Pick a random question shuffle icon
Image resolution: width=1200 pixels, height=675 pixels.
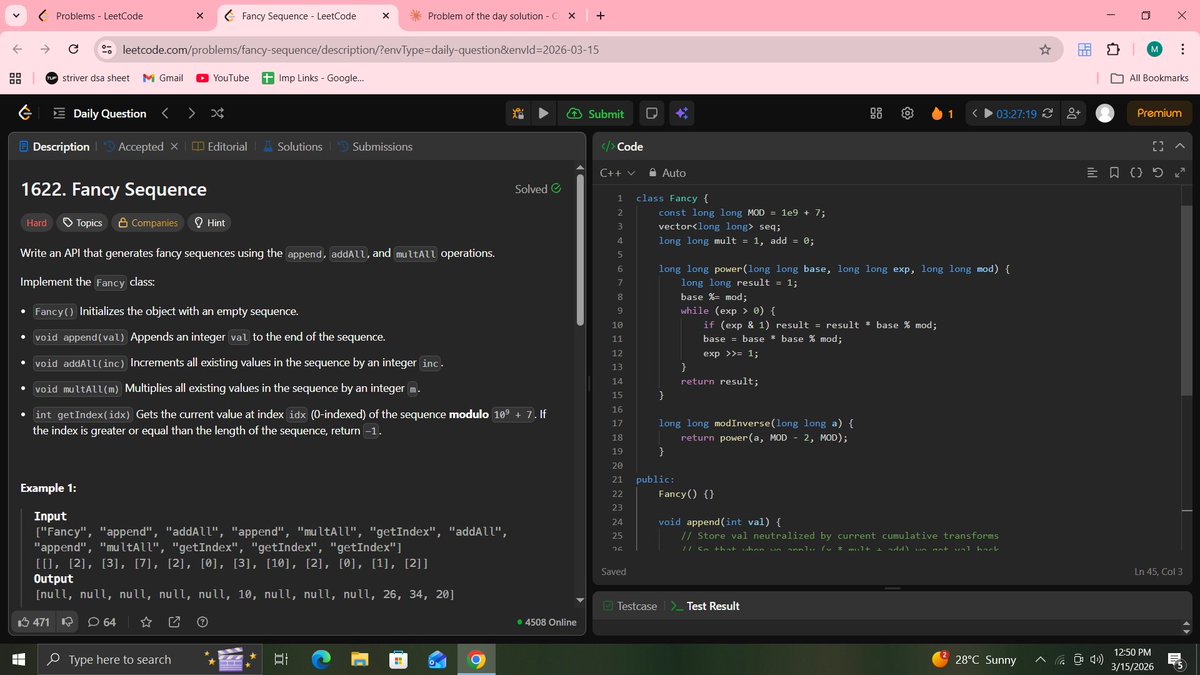[218, 113]
